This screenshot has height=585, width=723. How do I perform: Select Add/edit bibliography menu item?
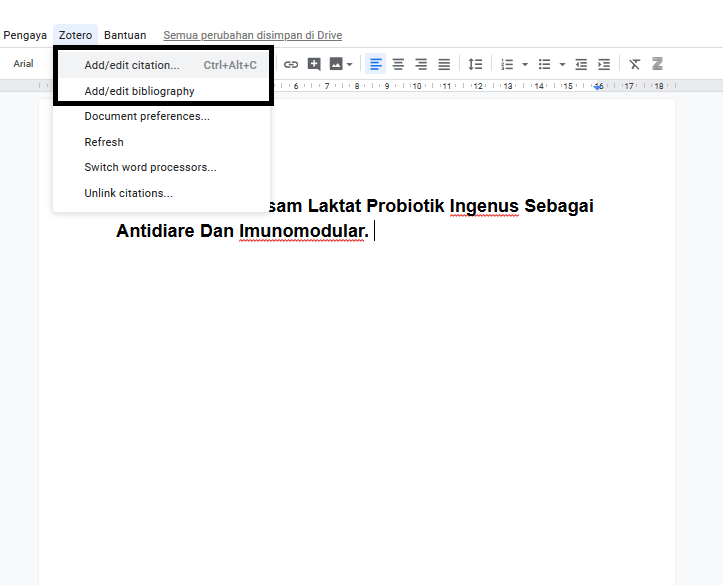pyautogui.click(x=139, y=91)
